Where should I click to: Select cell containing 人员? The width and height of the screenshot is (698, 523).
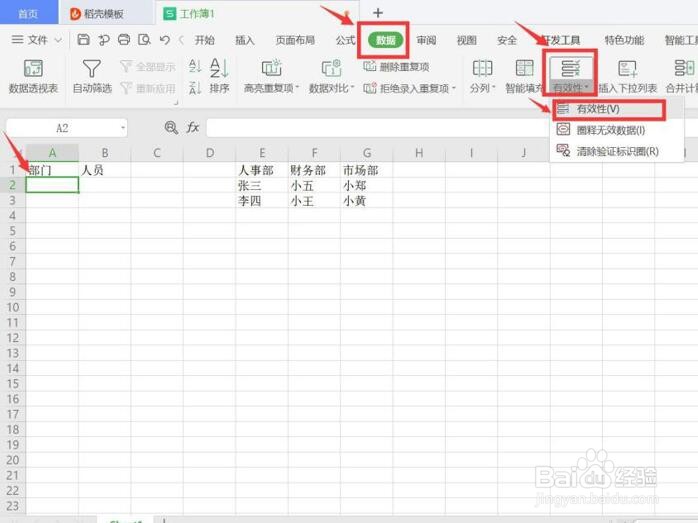[x=105, y=170]
